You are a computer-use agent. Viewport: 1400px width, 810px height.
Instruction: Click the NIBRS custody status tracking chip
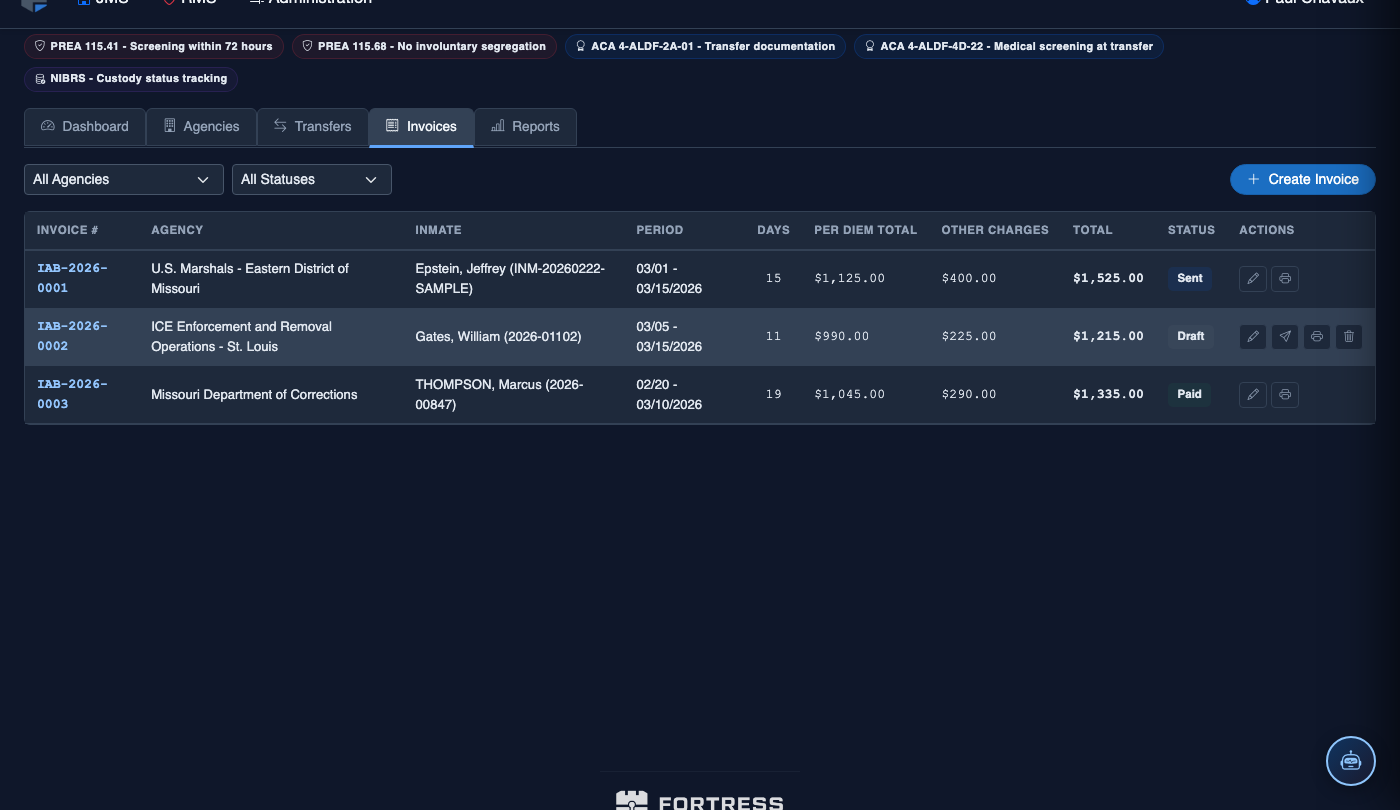(x=131, y=79)
